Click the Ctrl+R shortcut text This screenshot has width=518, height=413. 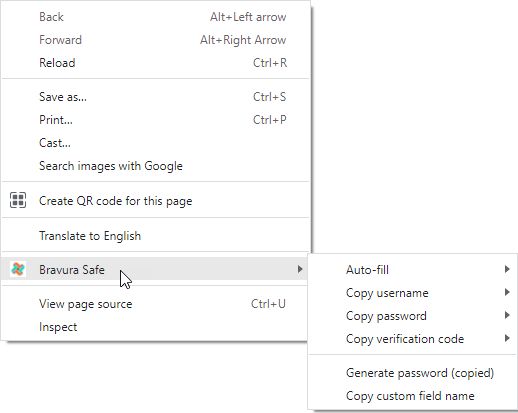tap(270, 63)
